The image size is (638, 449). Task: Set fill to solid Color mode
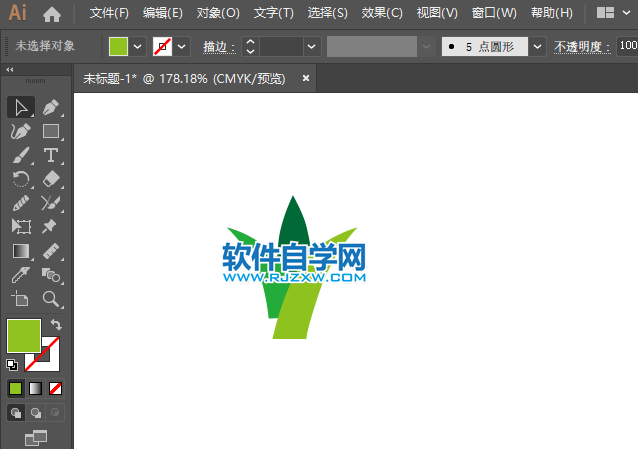15,388
